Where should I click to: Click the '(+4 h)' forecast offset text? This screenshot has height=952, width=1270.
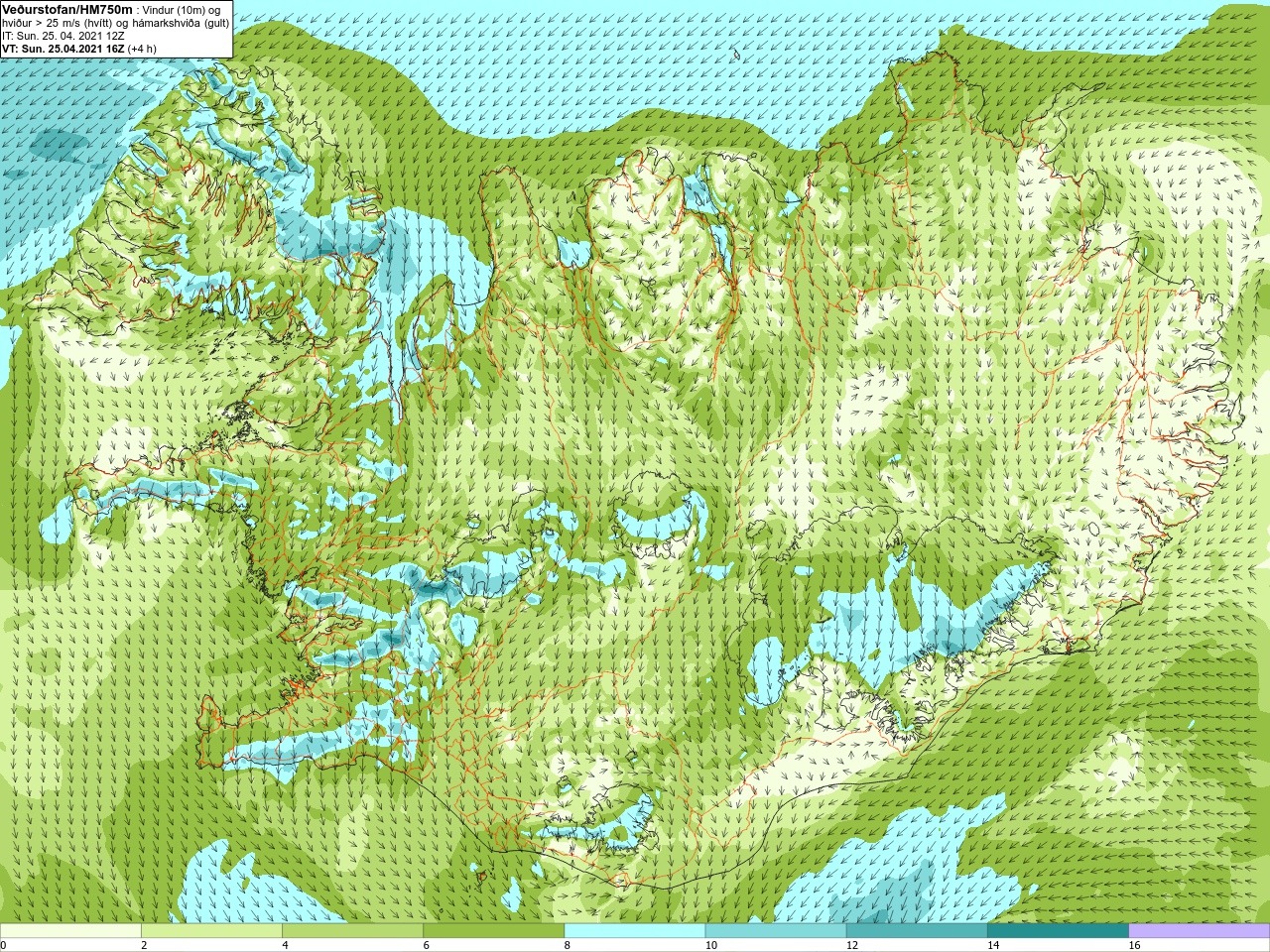(x=143, y=48)
